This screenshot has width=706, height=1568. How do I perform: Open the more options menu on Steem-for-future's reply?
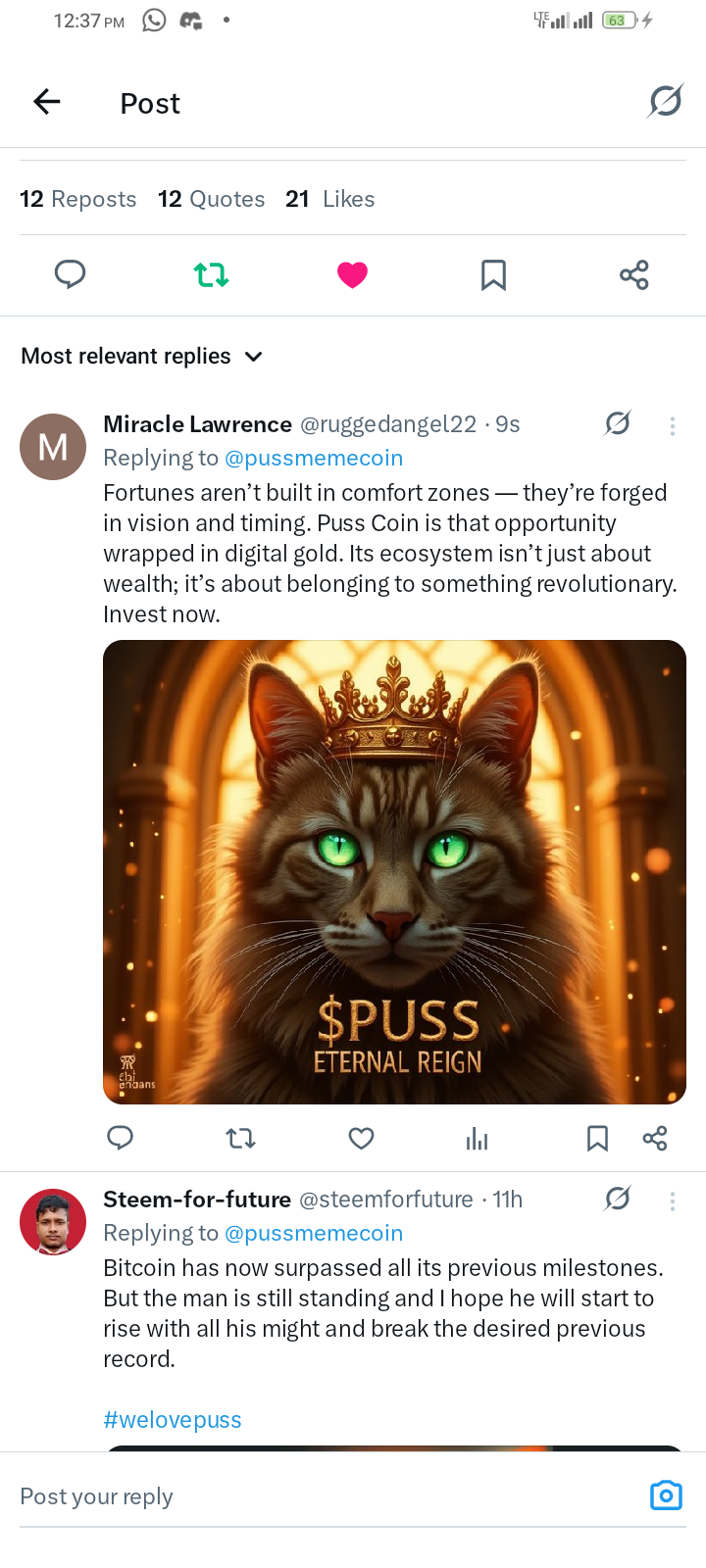[x=672, y=1200]
